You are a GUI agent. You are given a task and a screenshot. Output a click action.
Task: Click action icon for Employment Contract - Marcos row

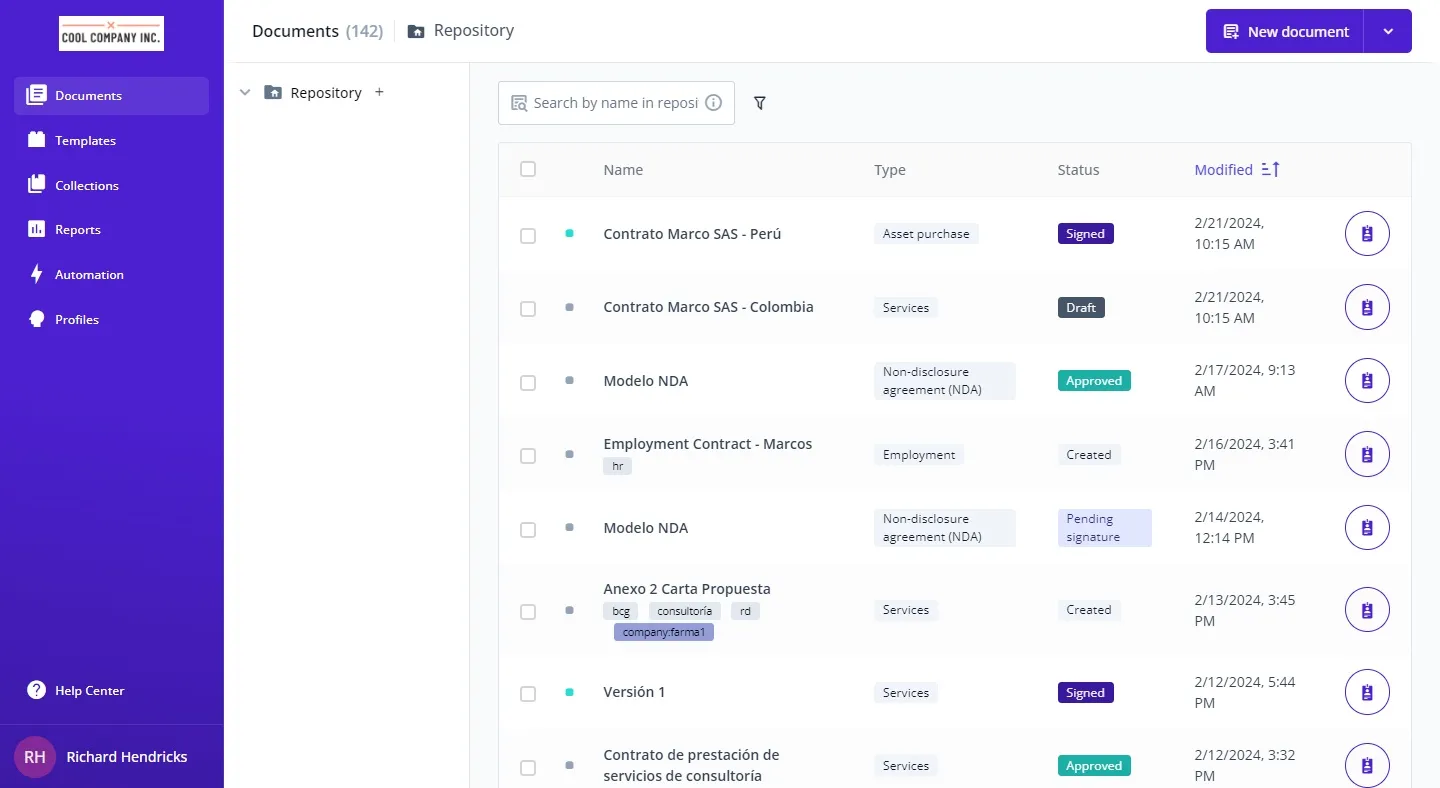click(x=1366, y=455)
